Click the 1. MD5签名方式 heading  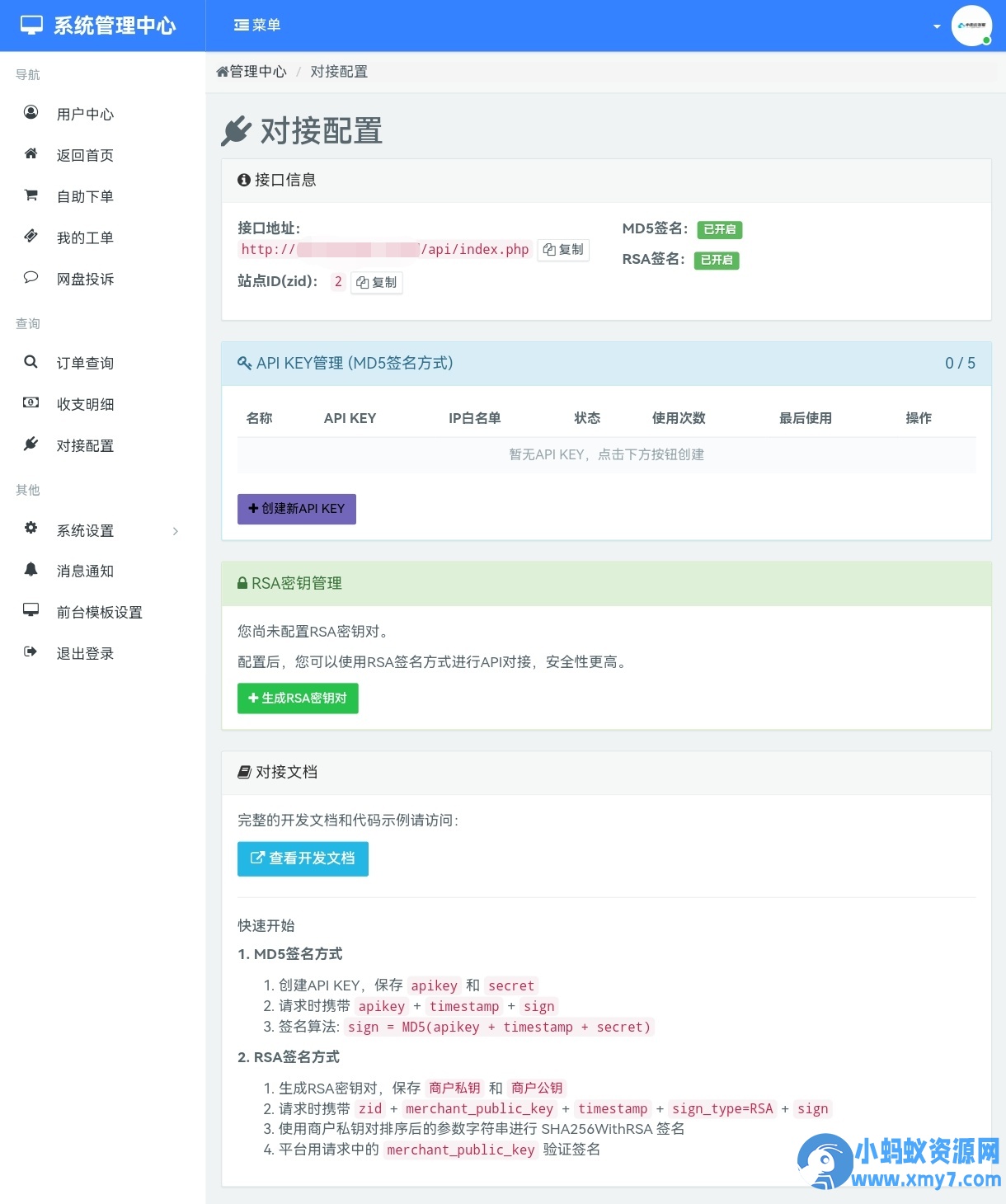290,954
